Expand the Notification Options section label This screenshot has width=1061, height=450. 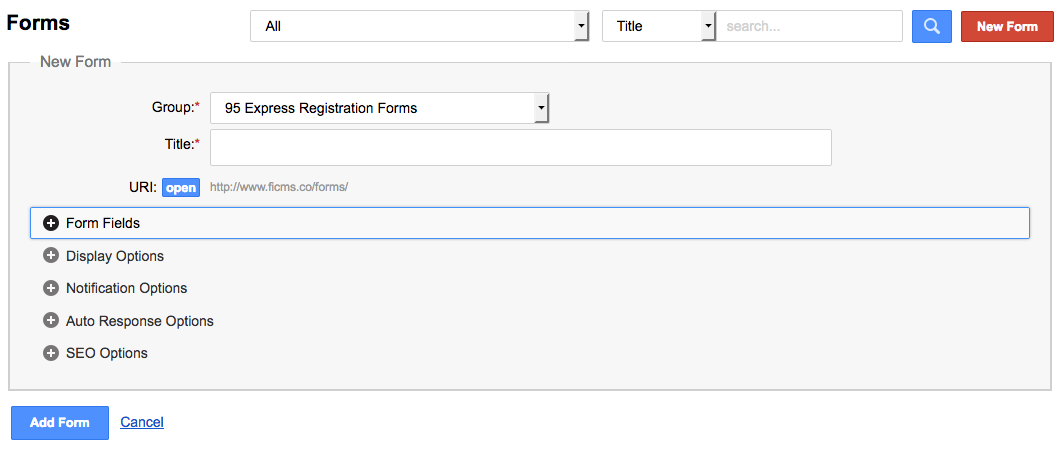(x=126, y=288)
